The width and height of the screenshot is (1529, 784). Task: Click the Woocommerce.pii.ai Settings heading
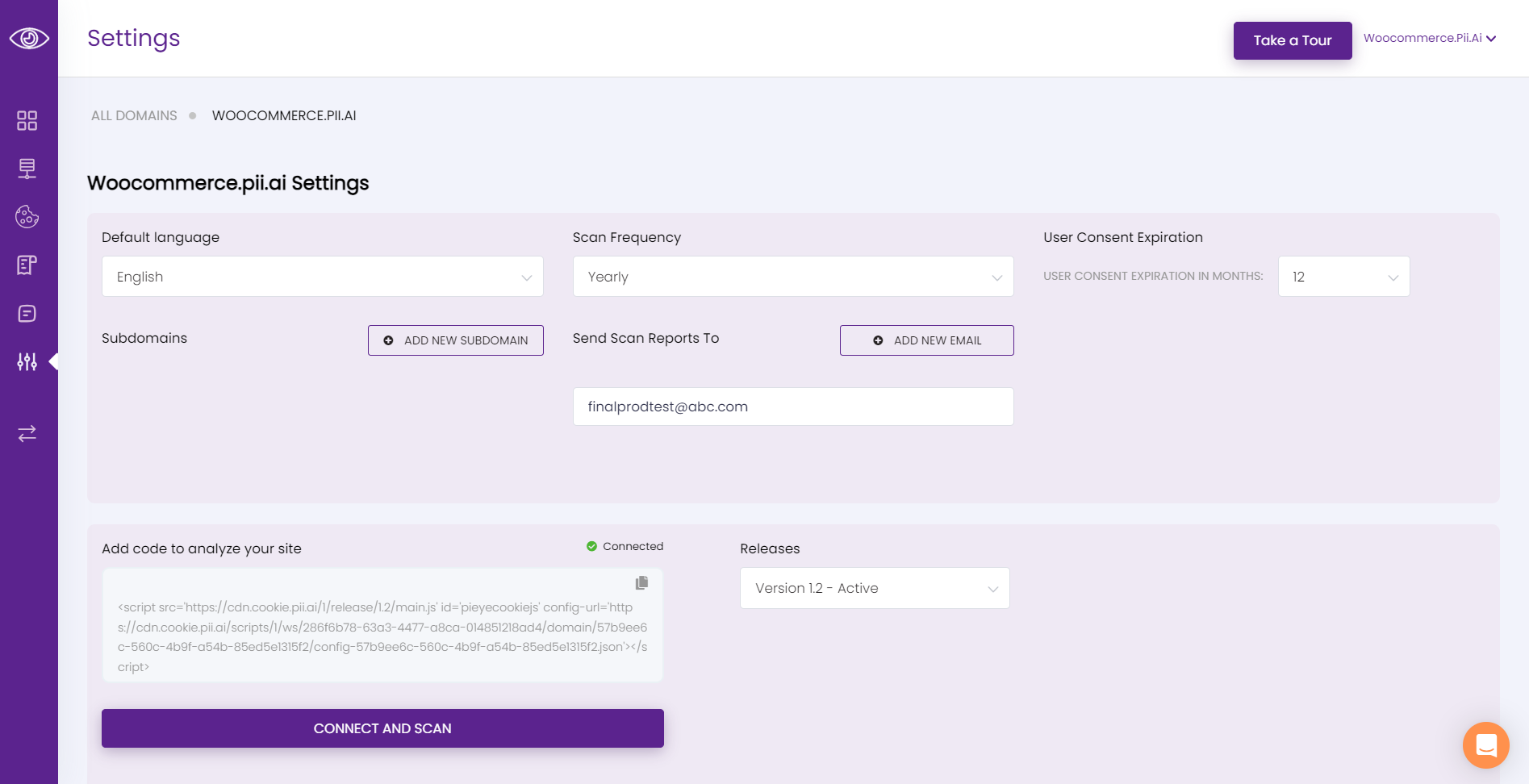(x=228, y=183)
